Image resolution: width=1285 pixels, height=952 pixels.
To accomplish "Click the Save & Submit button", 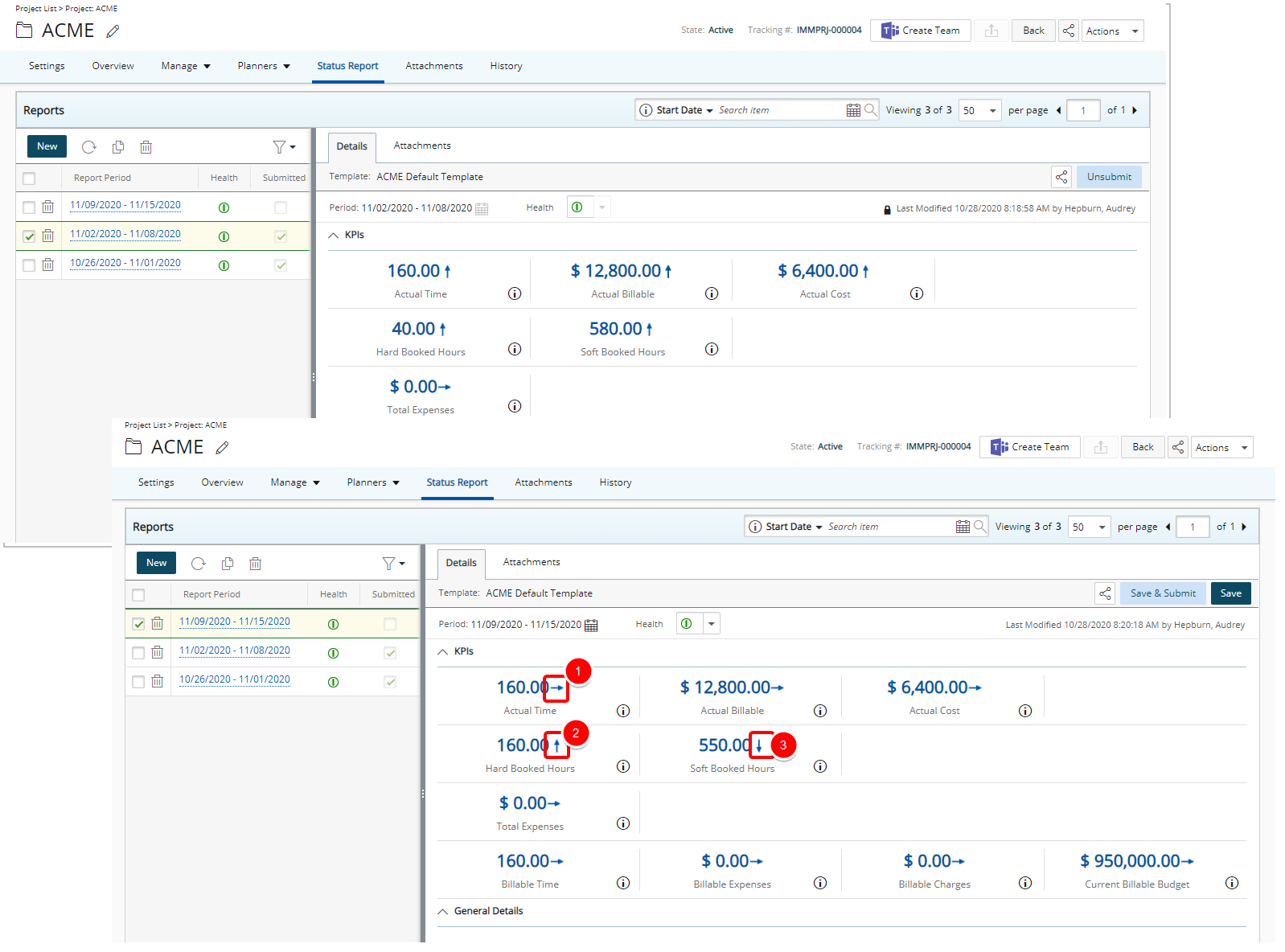I will [x=1163, y=593].
